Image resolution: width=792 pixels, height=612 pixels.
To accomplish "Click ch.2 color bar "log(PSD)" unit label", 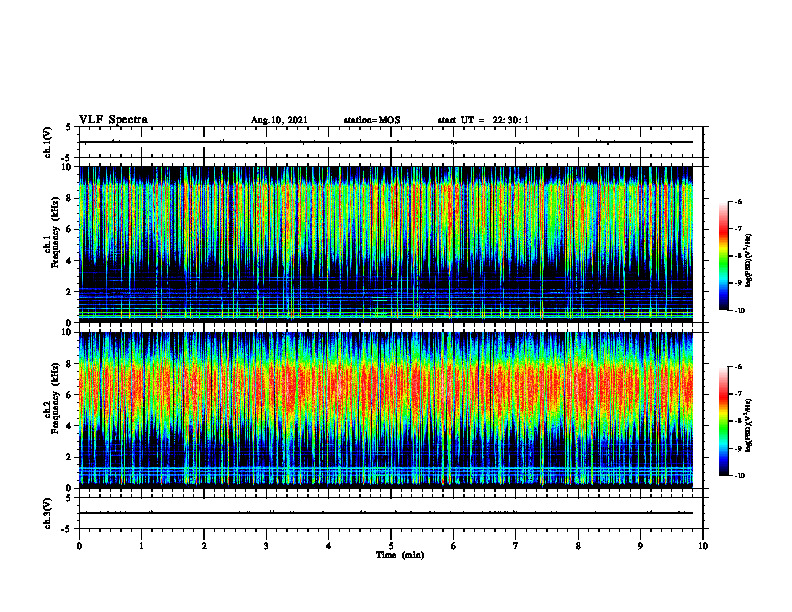I will click(x=749, y=425).
